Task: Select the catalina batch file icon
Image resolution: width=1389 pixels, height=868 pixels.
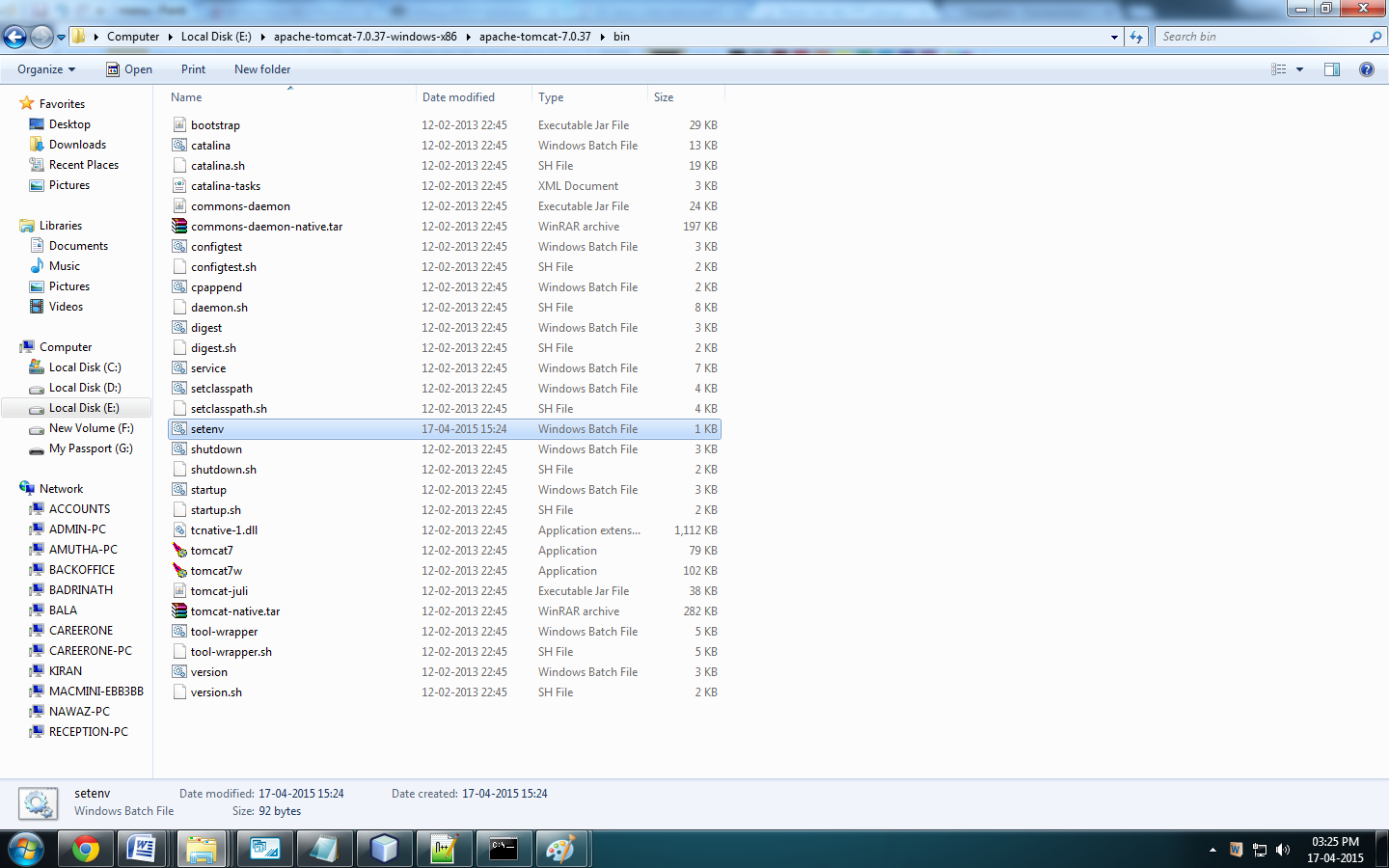Action: [179, 145]
